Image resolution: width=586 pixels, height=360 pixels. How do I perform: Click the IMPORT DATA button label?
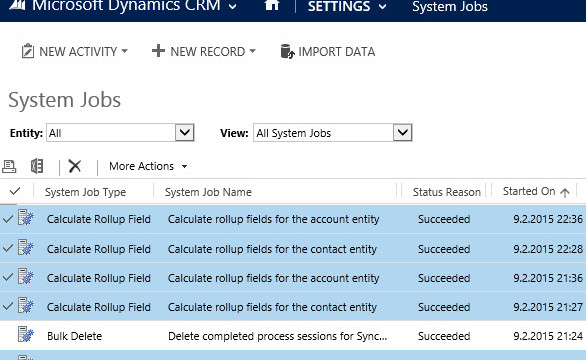336,52
